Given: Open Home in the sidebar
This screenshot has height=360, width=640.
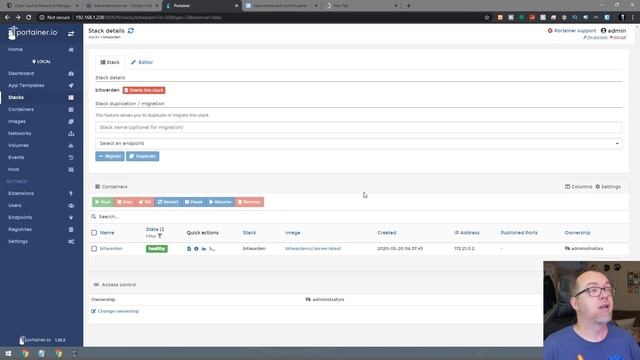Looking at the screenshot, I should 16,49.
